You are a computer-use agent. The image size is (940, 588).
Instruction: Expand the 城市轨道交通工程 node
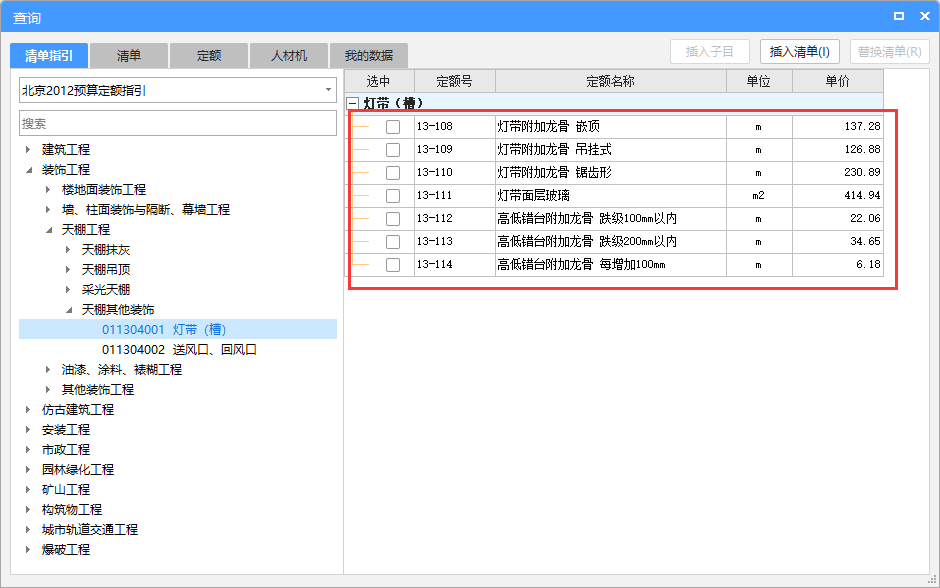tap(28, 530)
